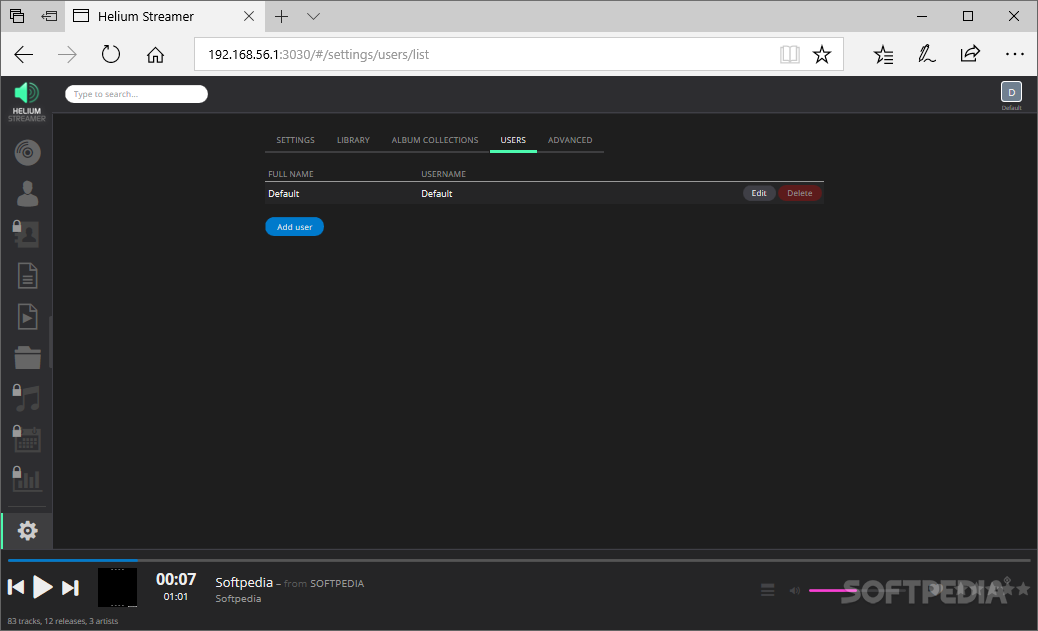Go back with the browser back arrow
This screenshot has width=1038, height=631.
coord(24,54)
